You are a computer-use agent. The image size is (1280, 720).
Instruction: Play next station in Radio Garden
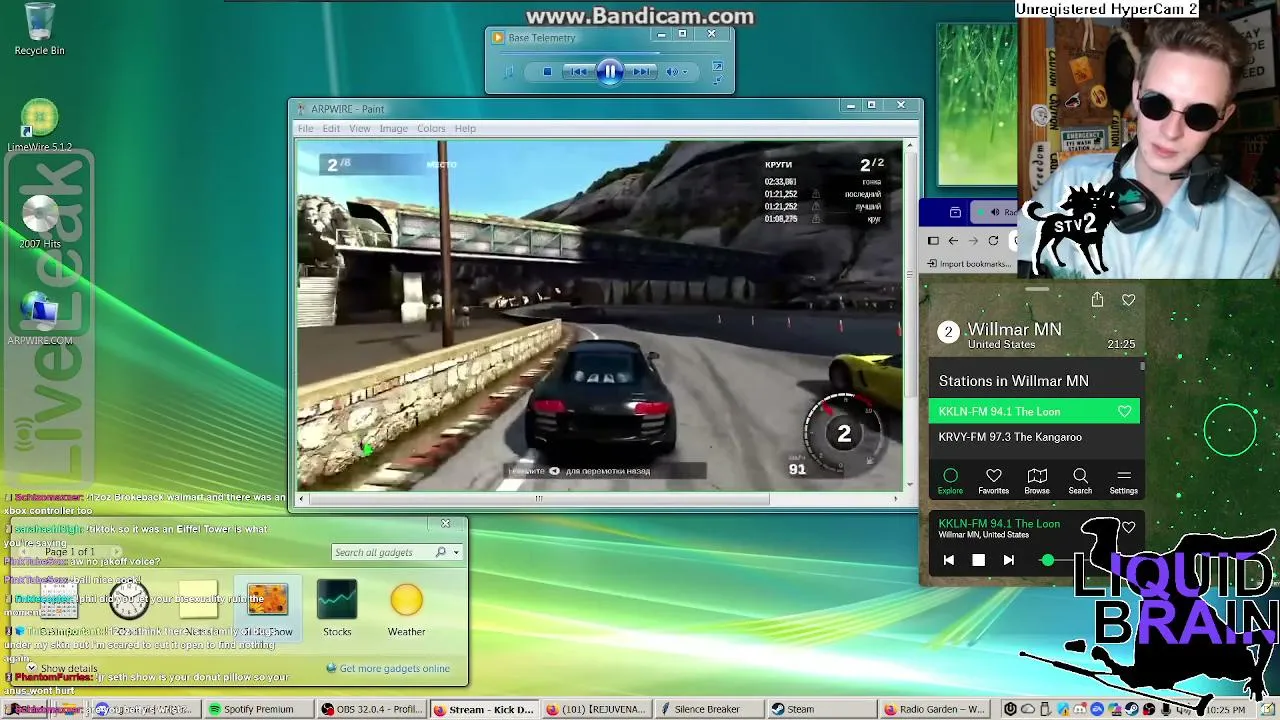[x=1008, y=561]
